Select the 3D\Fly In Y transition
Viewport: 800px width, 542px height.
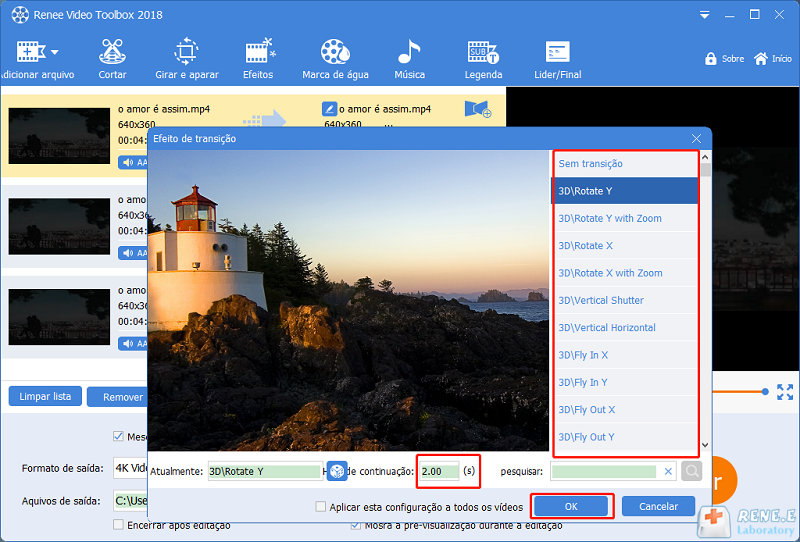click(624, 382)
